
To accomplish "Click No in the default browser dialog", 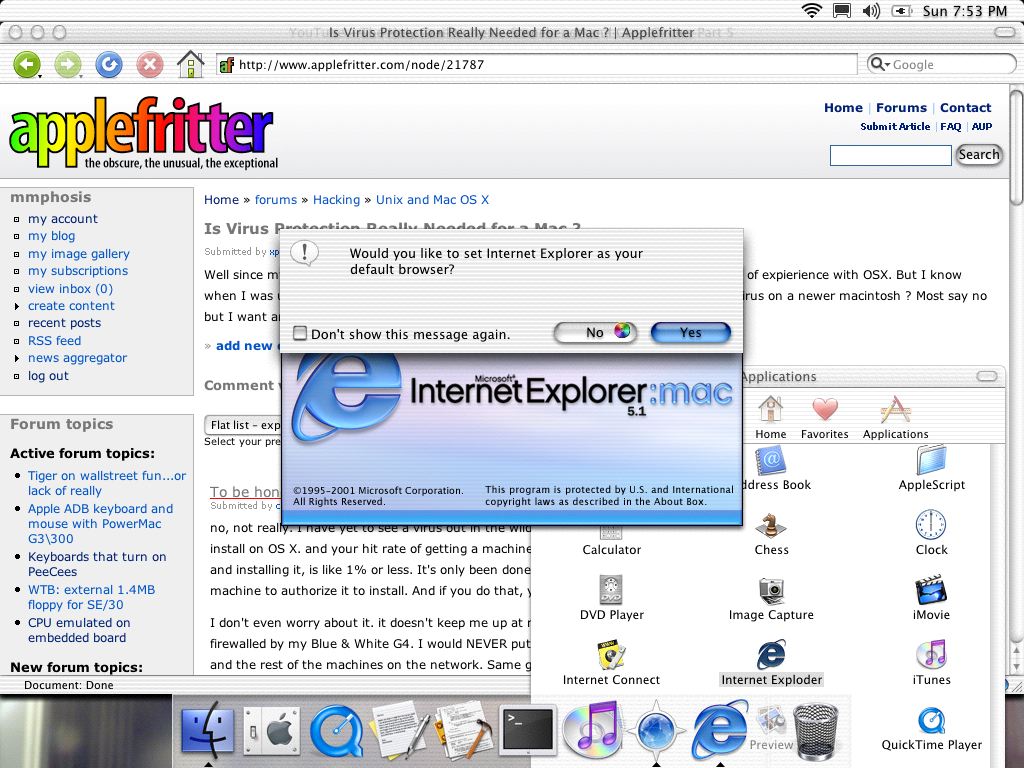I will tap(595, 332).
